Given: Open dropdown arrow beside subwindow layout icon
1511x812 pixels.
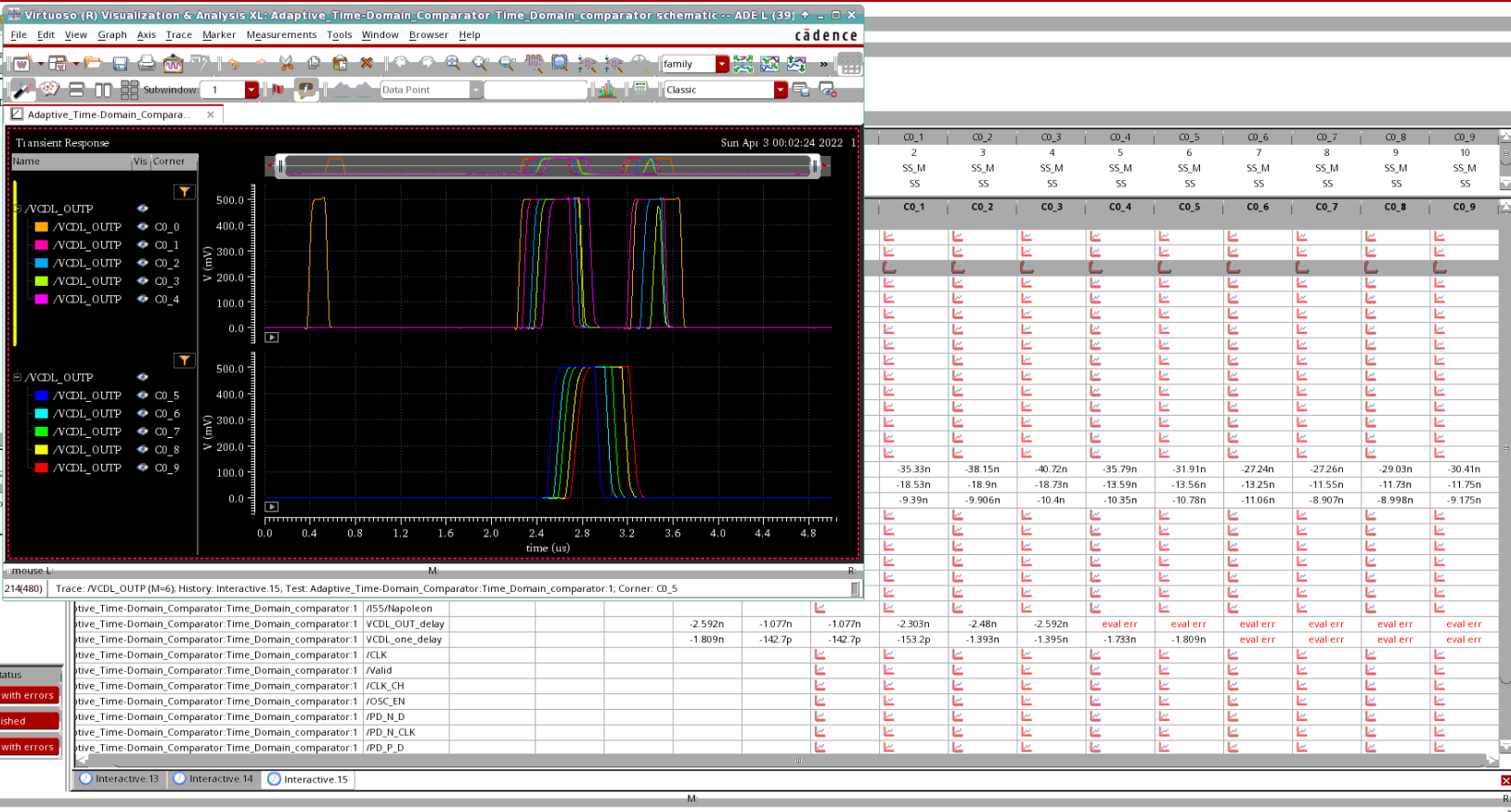Looking at the screenshot, I should (76, 64).
